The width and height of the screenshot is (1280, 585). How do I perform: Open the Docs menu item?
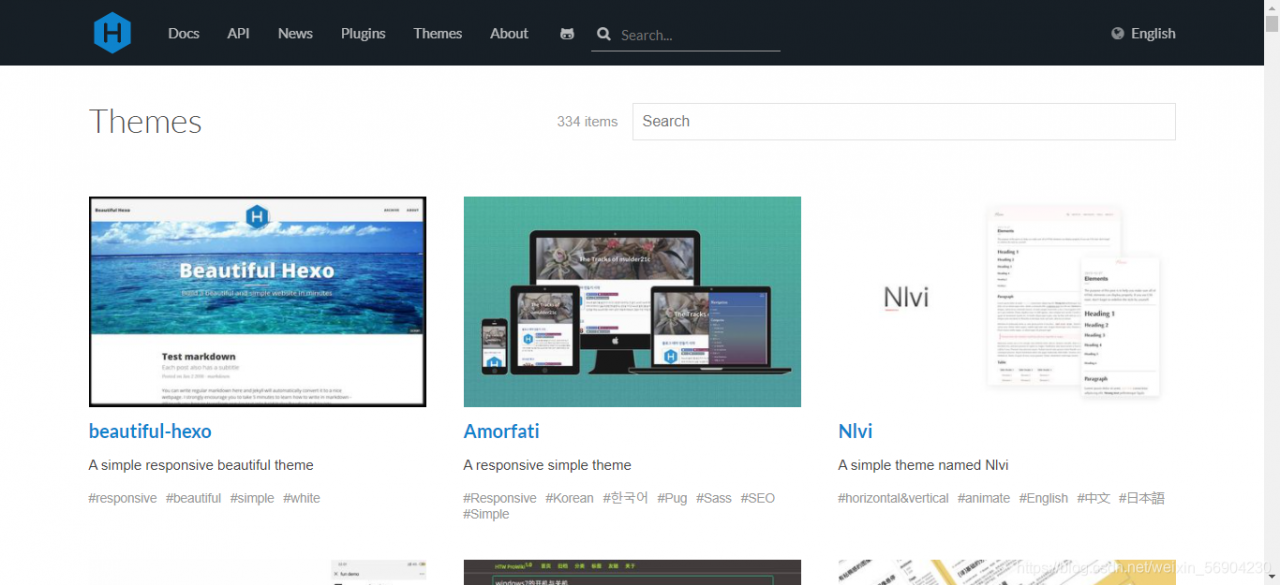coord(184,33)
